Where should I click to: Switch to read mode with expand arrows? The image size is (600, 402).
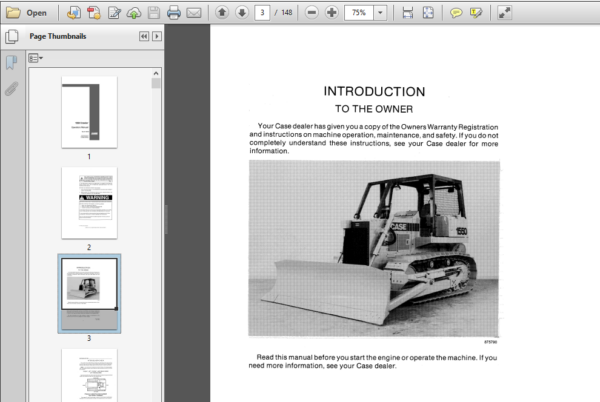[504, 13]
